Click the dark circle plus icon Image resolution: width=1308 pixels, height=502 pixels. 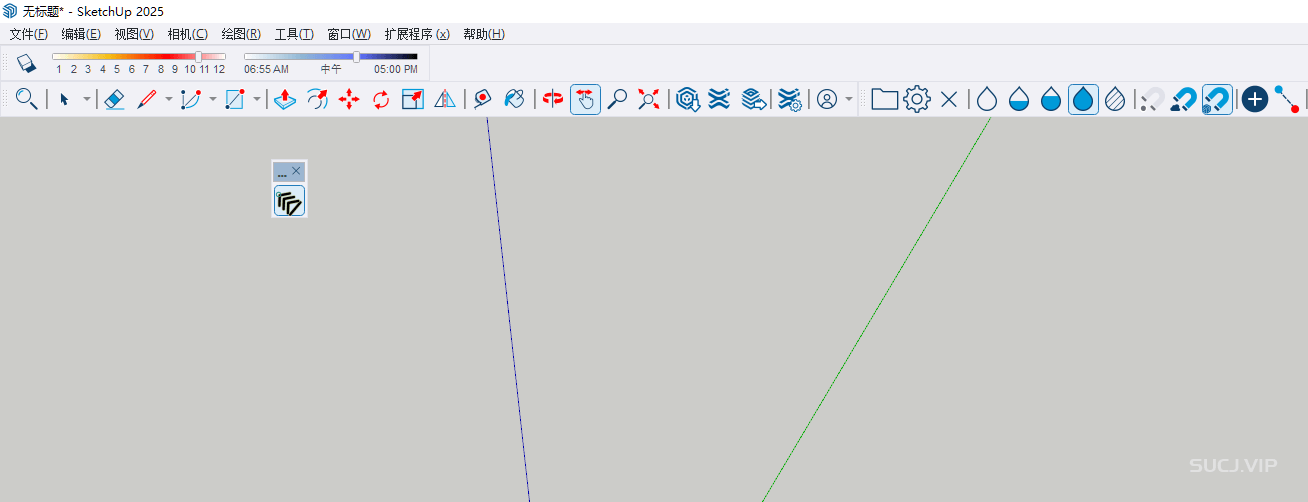click(x=1255, y=99)
